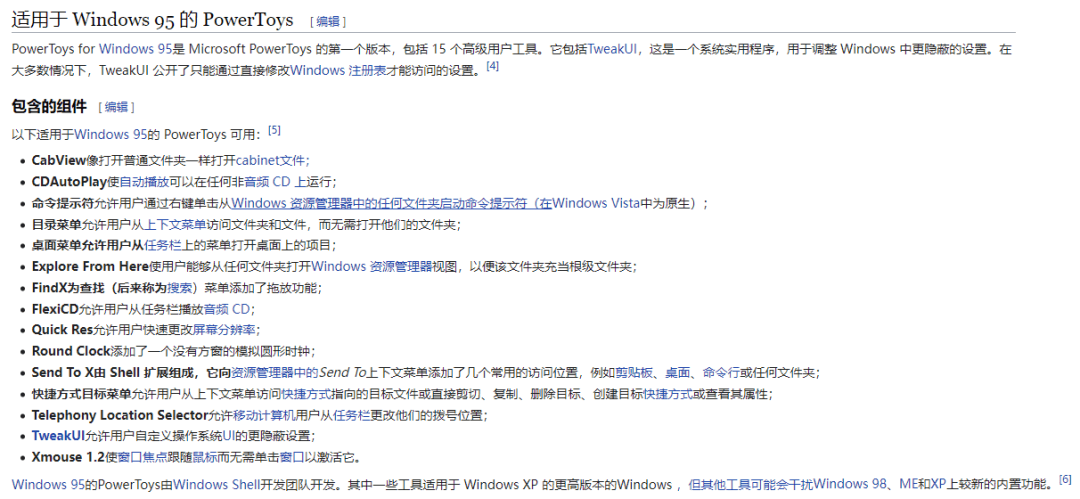
Task: Click the bold 快捷方式目标菜单 item name
Action: coord(81,394)
